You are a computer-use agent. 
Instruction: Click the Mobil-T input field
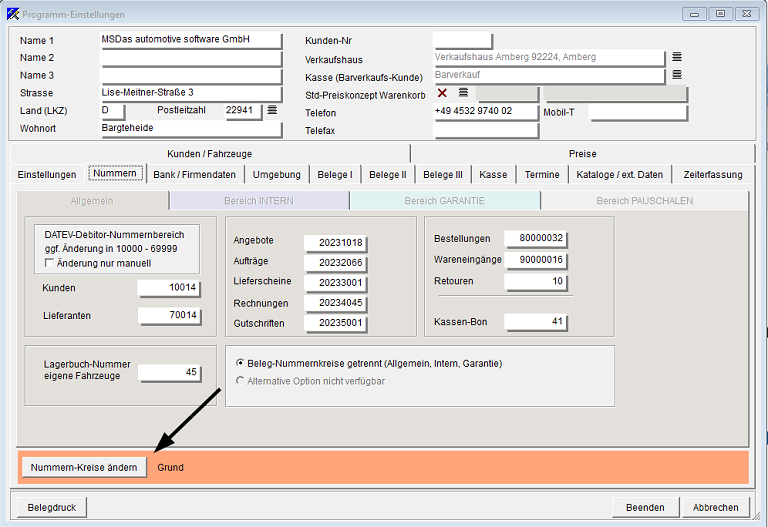(x=638, y=112)
